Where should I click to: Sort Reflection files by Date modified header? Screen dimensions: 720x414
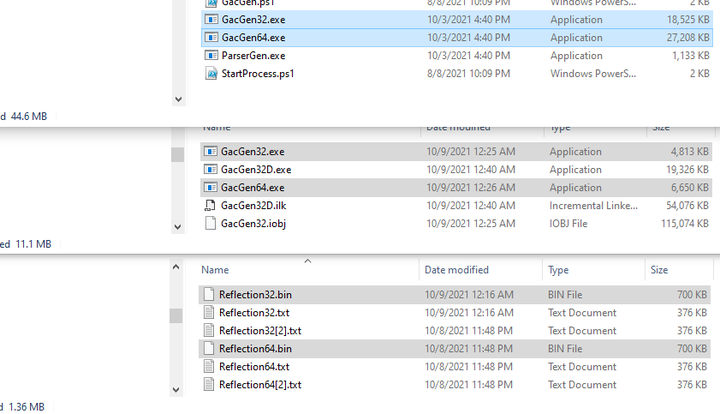[456, 270]
